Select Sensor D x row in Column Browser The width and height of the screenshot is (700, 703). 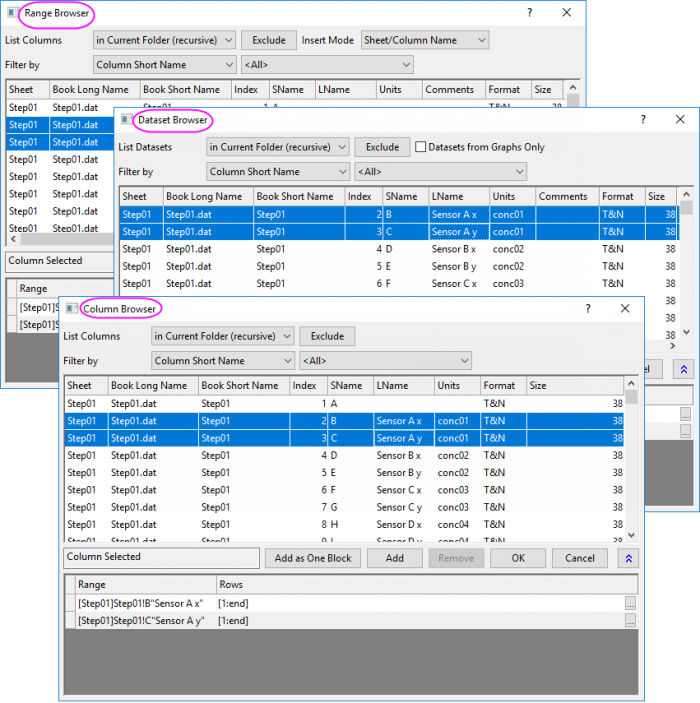tap(344, 524)
